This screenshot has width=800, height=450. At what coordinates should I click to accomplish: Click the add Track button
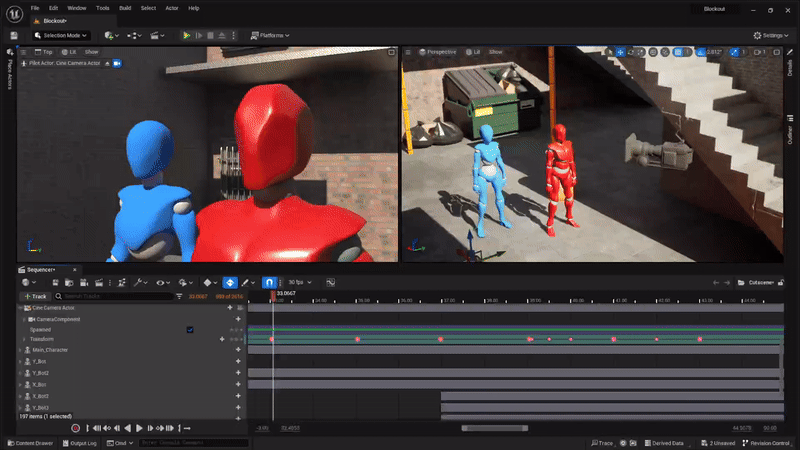(36, 296)
